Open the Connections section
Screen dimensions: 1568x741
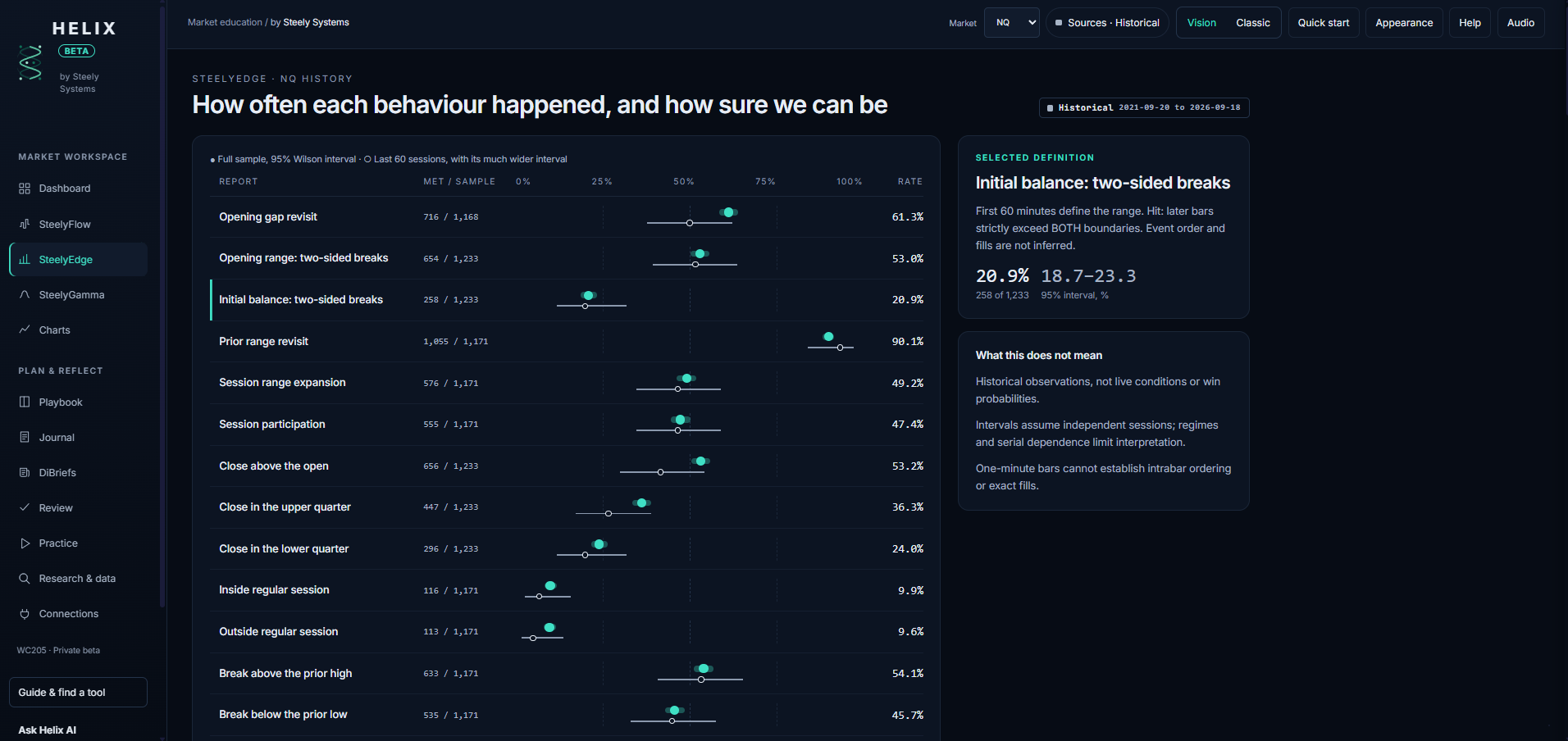[78, 613]
